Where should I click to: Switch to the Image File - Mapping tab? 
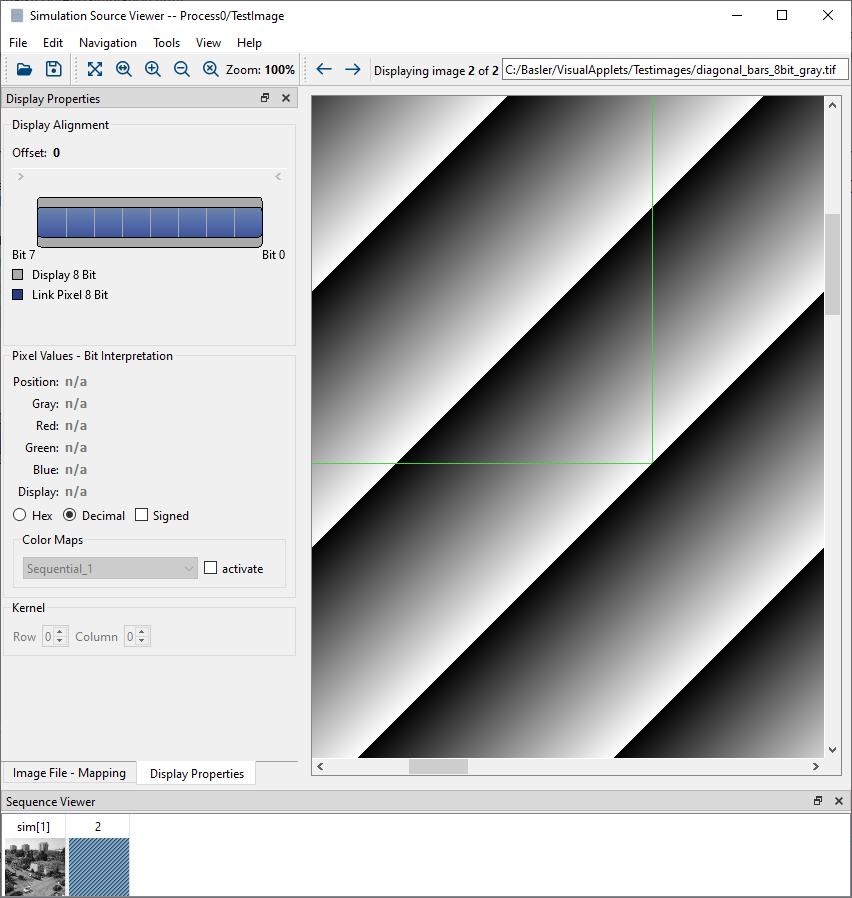pos(69,772)
